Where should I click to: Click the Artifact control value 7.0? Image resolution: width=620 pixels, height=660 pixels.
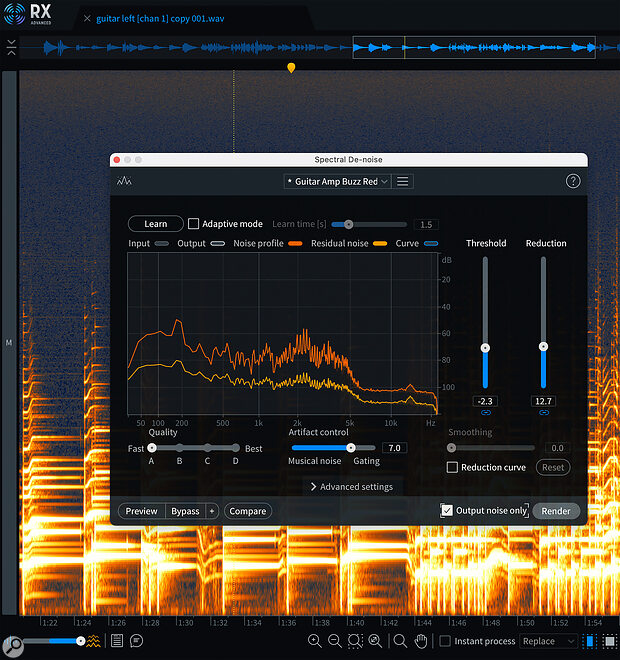tap(394, 448)
